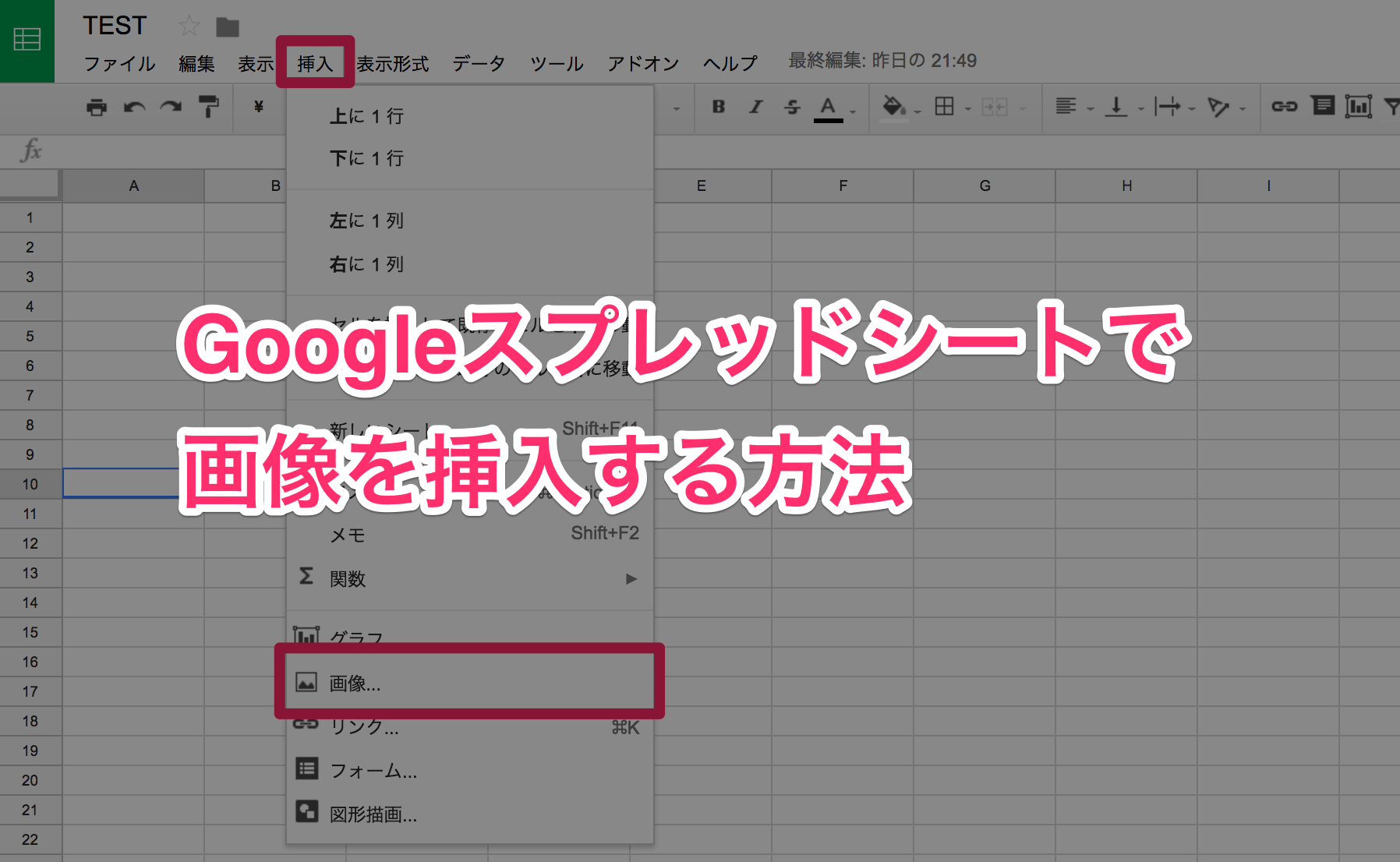Choose 画像... menu entry
This screenshot has width=1400, height=862.
(470, 684)
